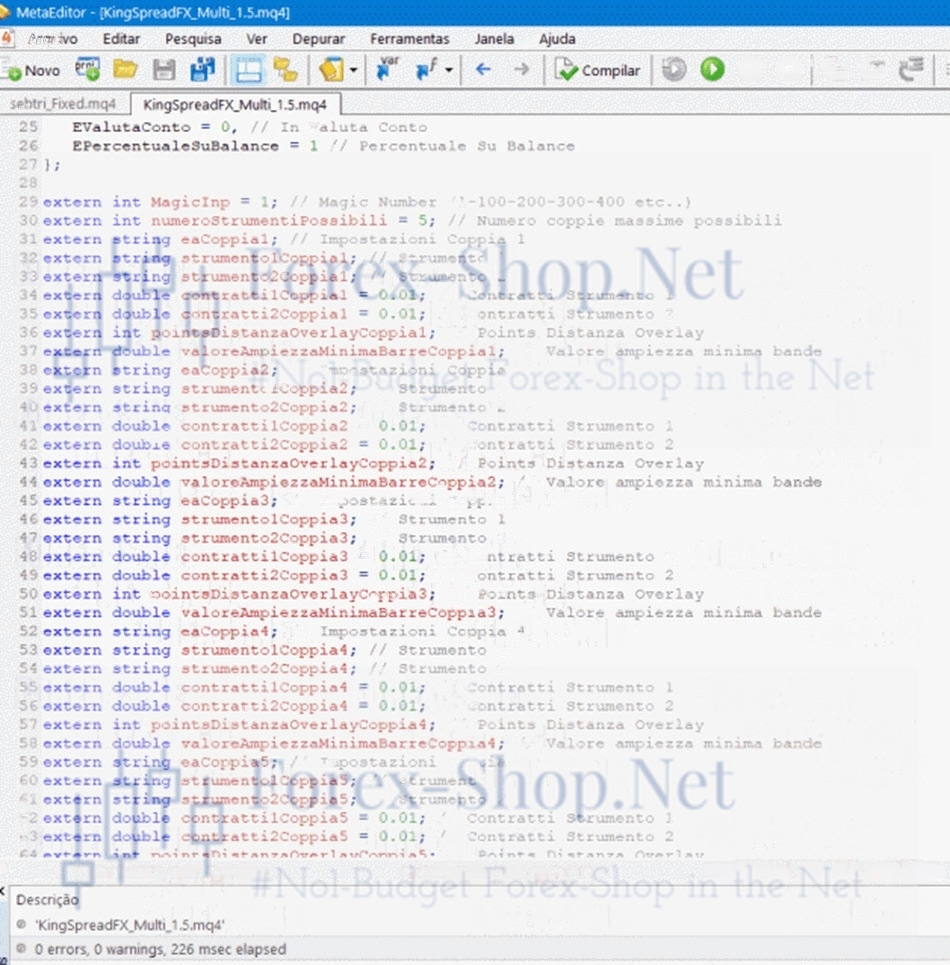Viewport: 950px width, 965px height.
Task: Click 'contratti1Coppia4' on line 55
Action: tap(264, 687)
